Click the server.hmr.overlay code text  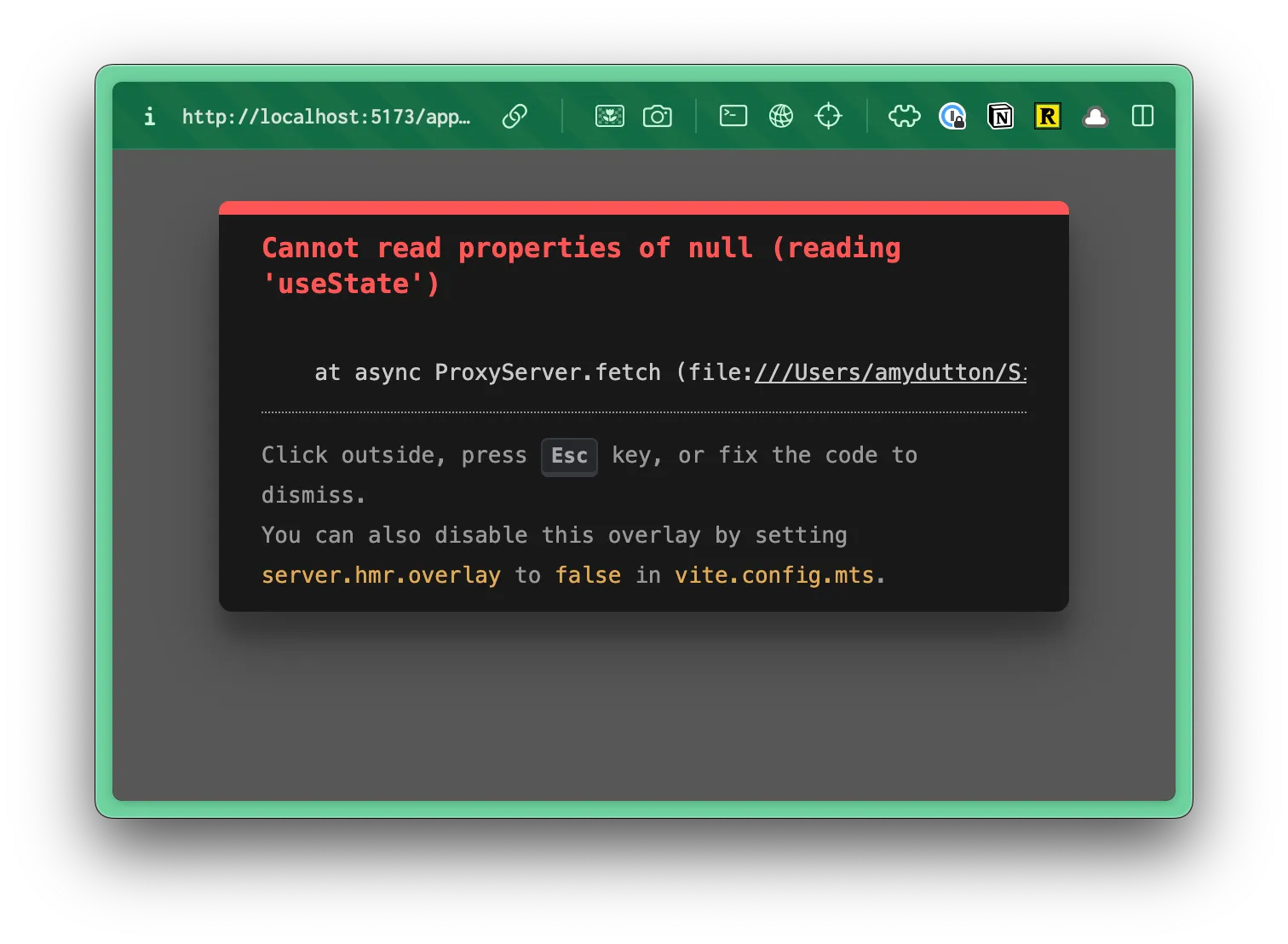coord(381,576)
